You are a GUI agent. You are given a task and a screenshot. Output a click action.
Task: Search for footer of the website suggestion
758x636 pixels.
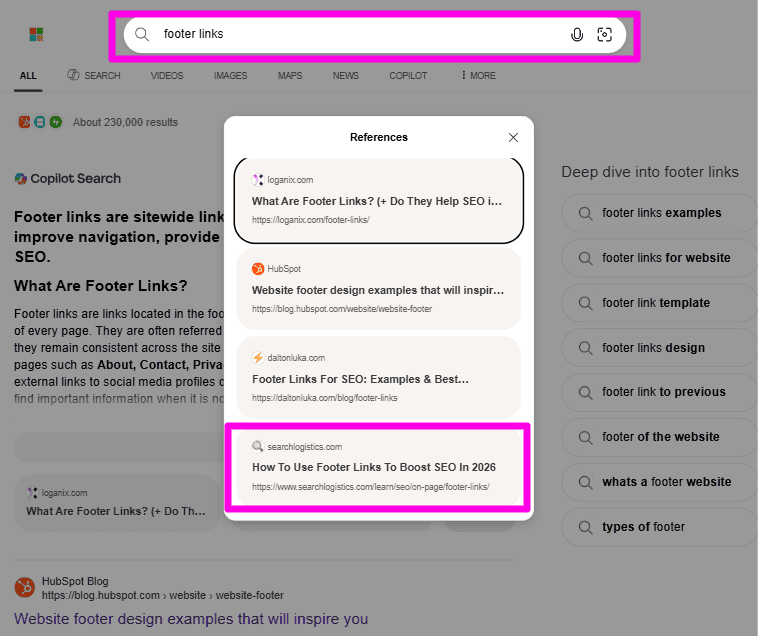[x=660, y=437]
